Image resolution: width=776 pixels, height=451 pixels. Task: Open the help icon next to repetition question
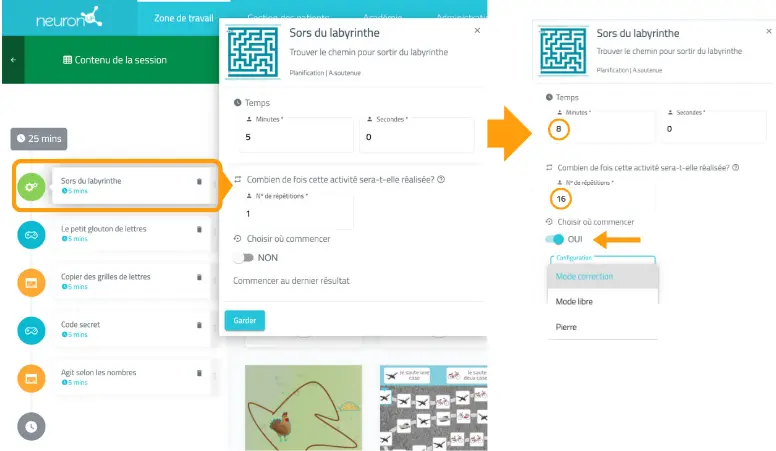441,179
